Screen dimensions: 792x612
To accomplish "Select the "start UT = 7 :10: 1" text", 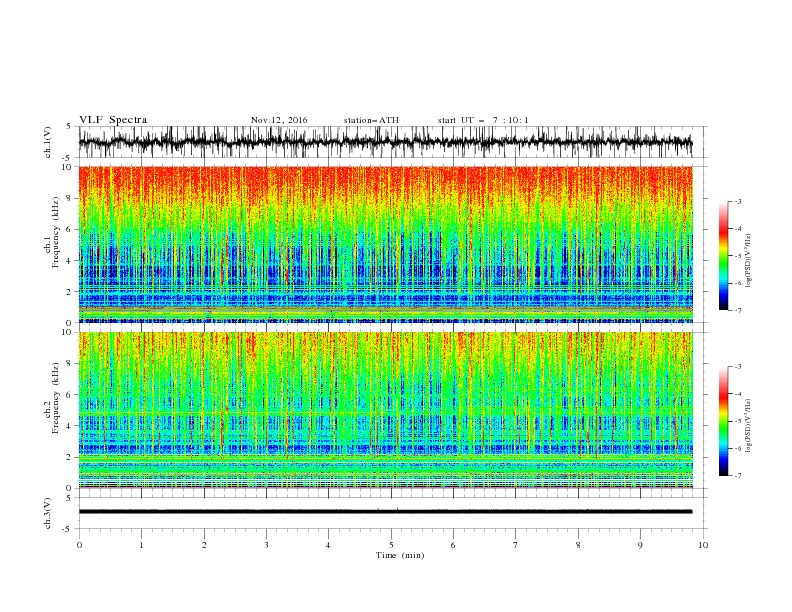I will coord(483,120).
